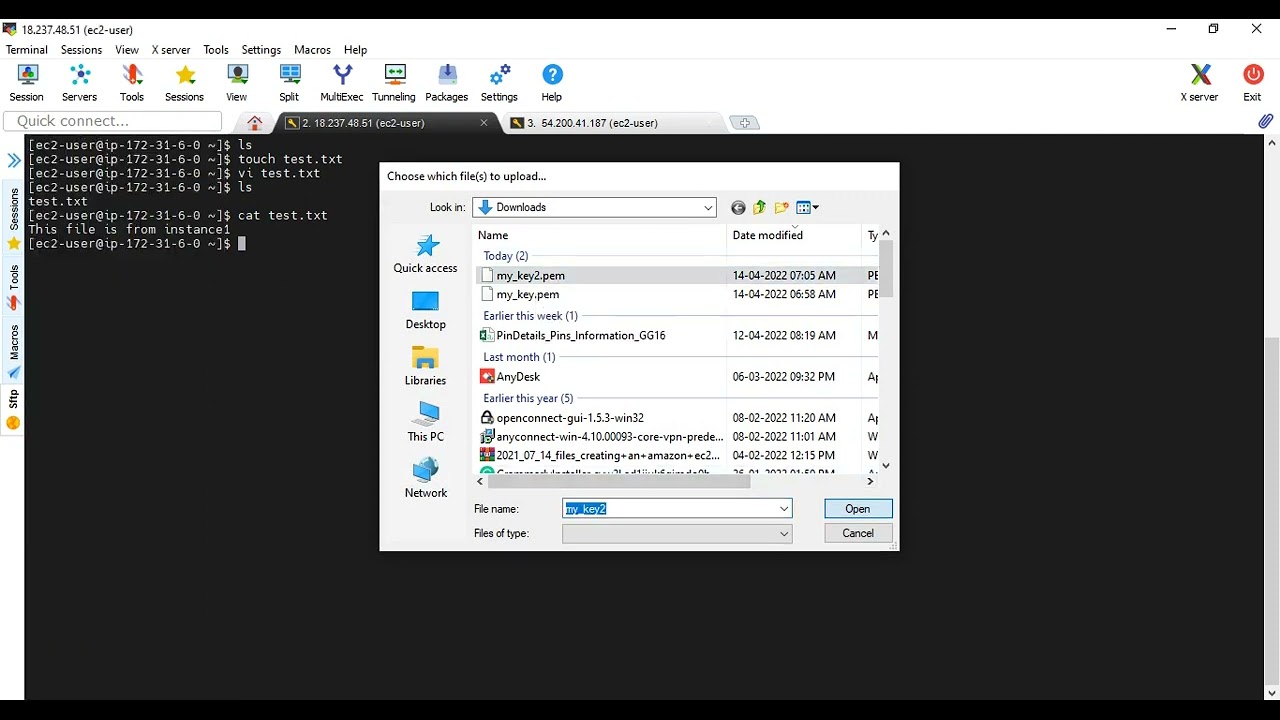The height and width of the screenshot is (720, 1280).
Task: Open the Tunneling icon
Action: [x=394, y=83]
